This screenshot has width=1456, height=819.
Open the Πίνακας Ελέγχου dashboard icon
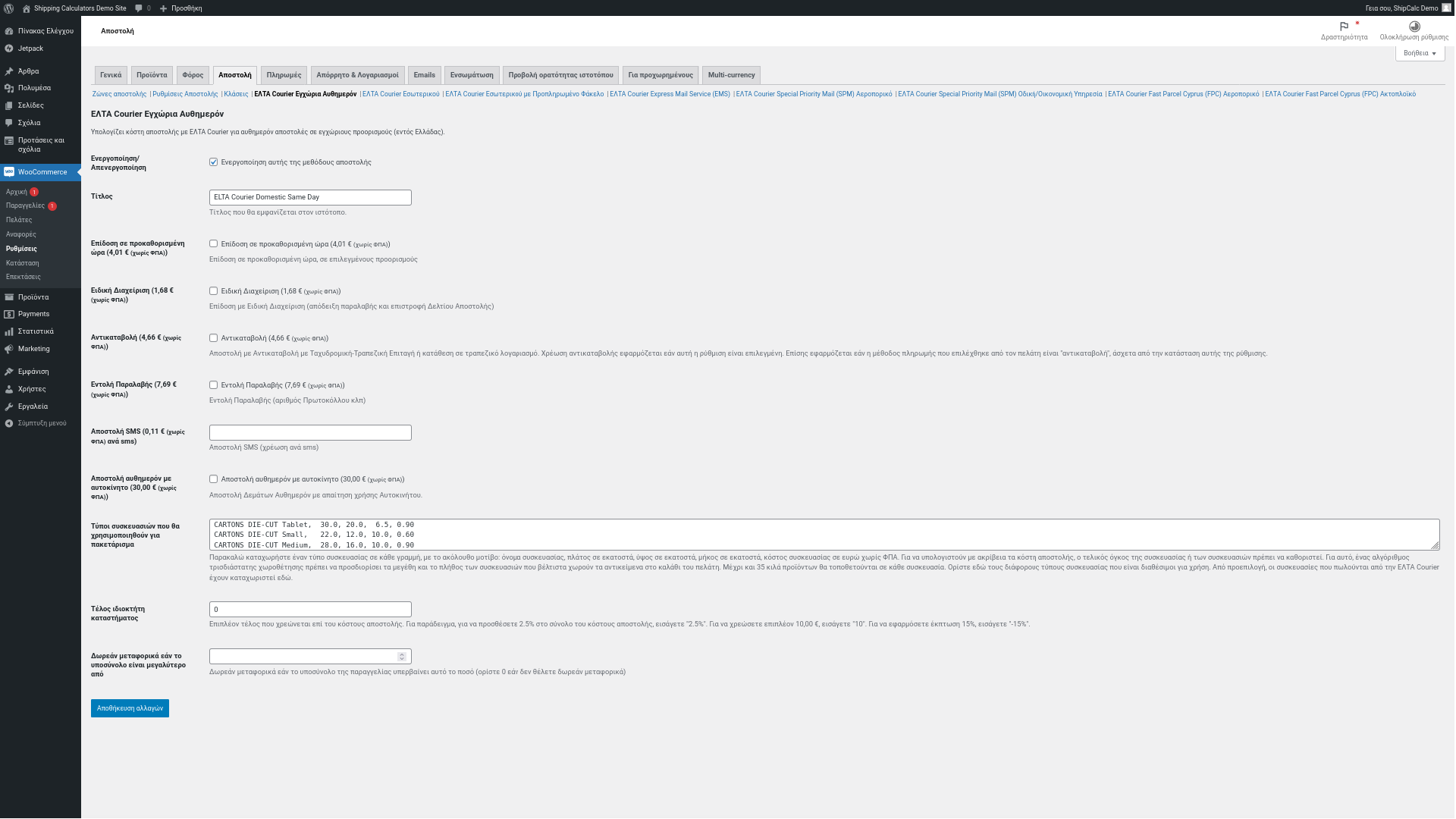tap(9, 31)
